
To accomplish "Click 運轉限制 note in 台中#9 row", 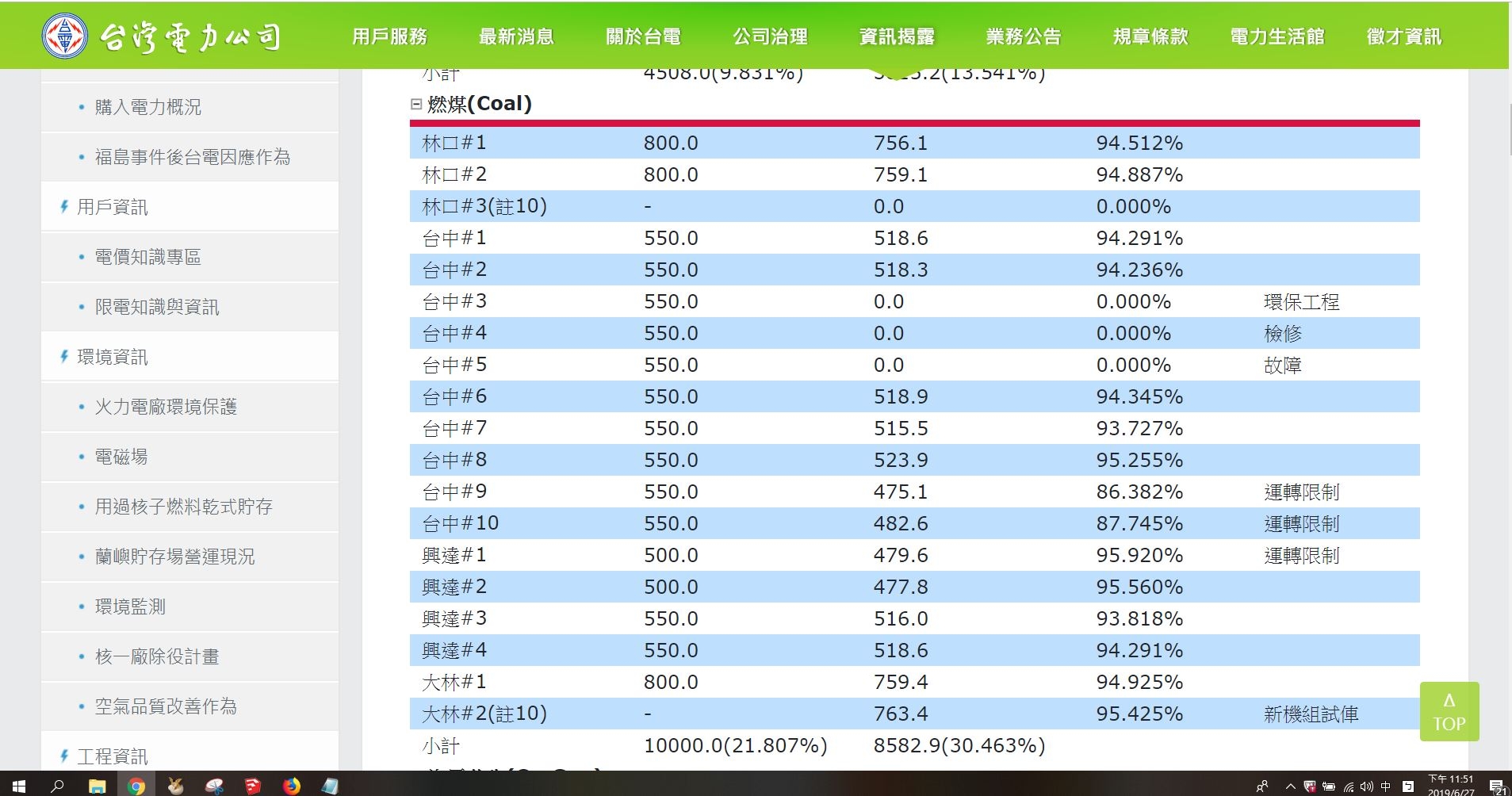I will tap(1301, 492).
